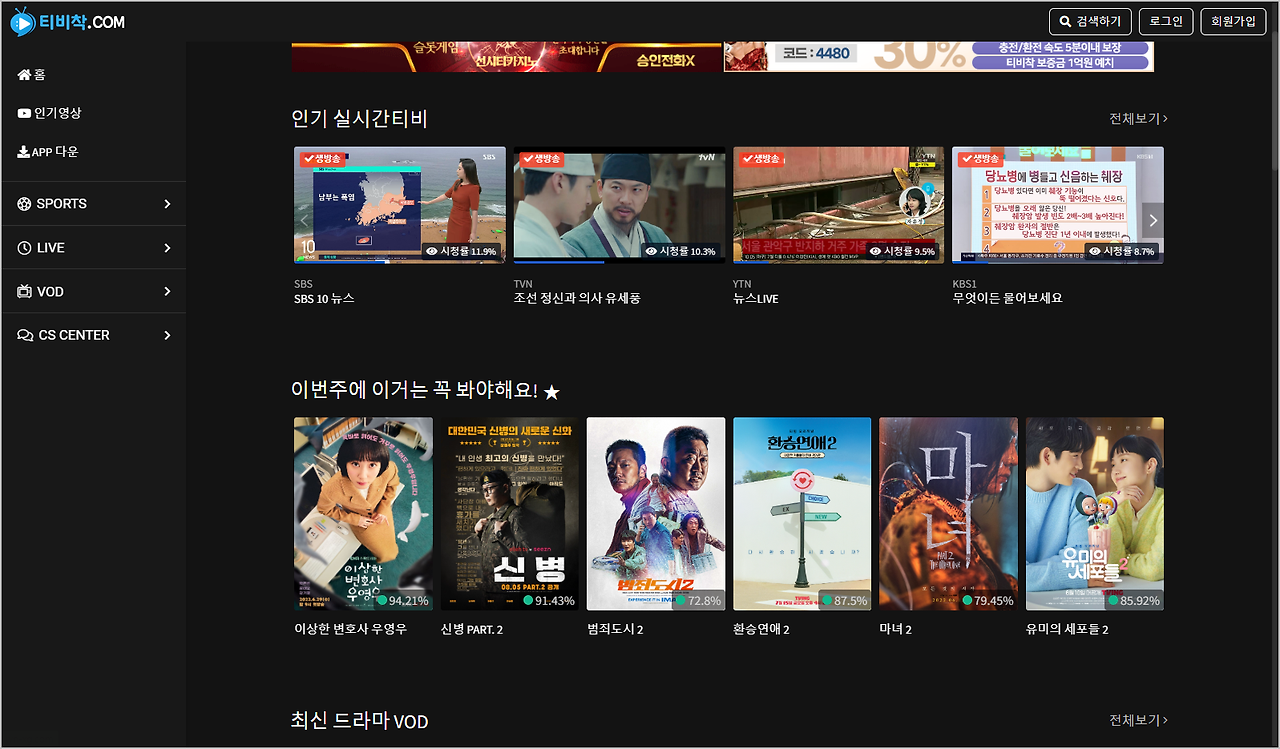Viewport: 1280px width, 749px height.
Task: Click the right arrow on the live TV carousel
Action: pyautogui.click(x=1153, y=220)
